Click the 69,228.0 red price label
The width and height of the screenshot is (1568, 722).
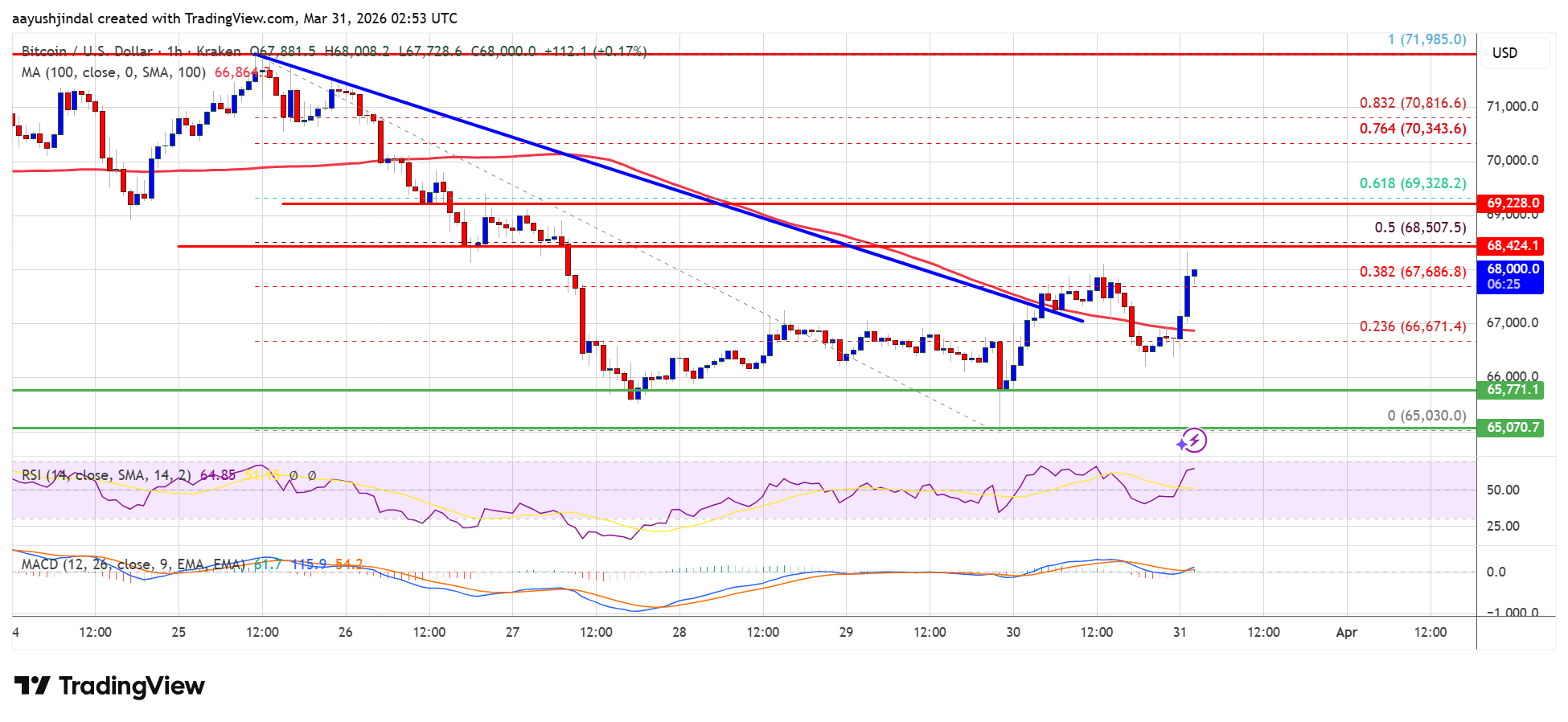pyautogui.click(x=1510, y=203)
